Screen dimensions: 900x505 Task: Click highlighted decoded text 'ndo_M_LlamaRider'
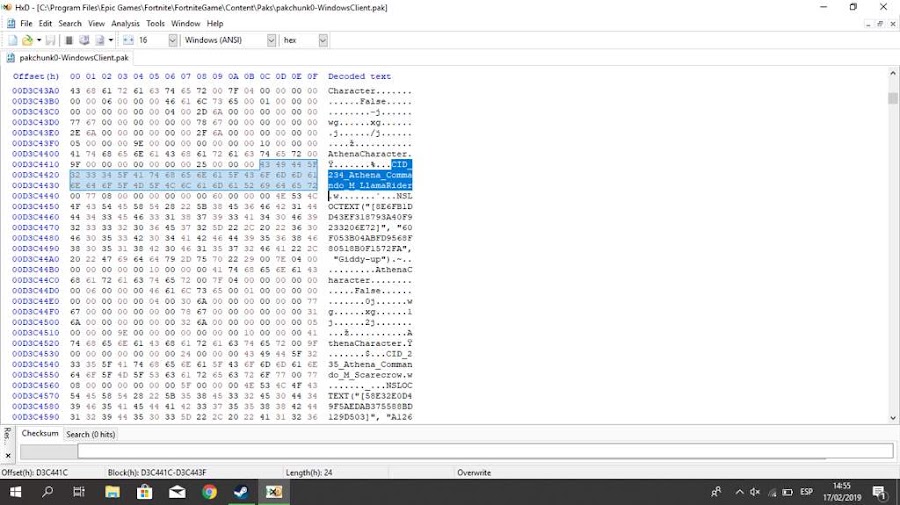tap(370, 185)
